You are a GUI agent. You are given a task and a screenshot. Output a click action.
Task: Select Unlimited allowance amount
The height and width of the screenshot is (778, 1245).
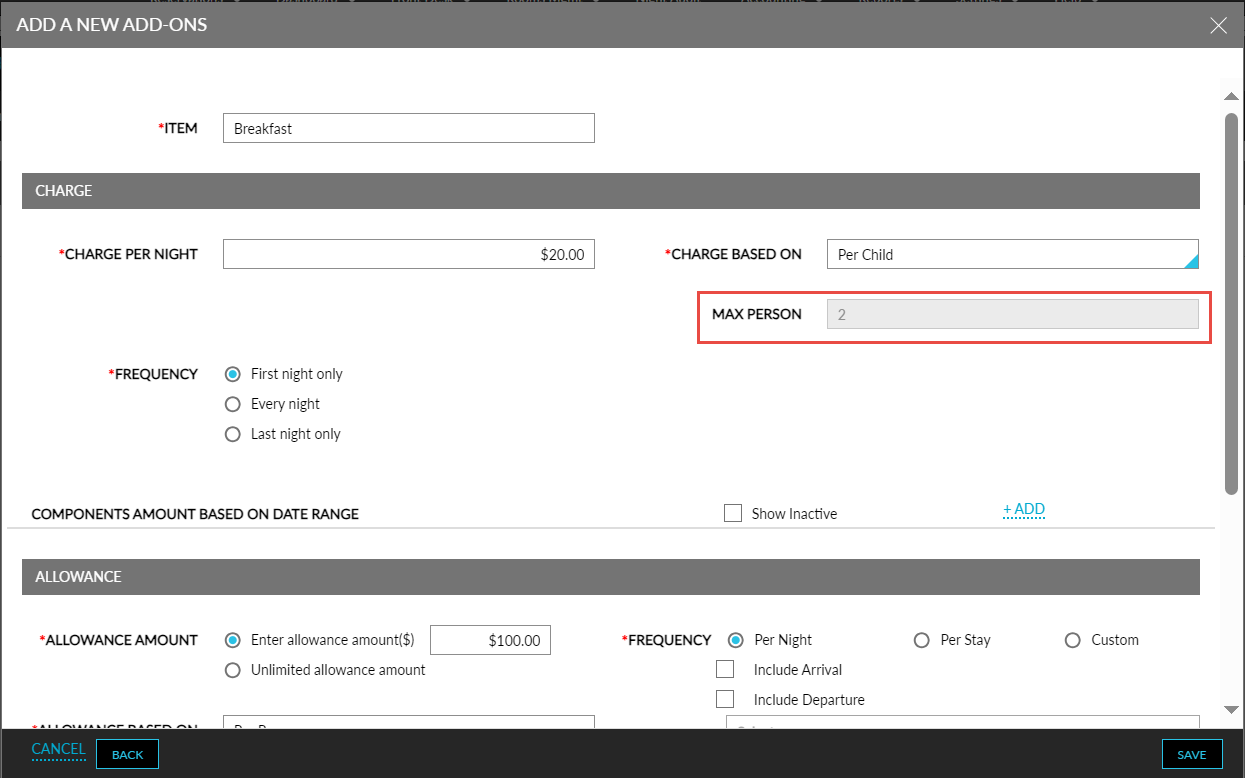click(x=232, y=669)
